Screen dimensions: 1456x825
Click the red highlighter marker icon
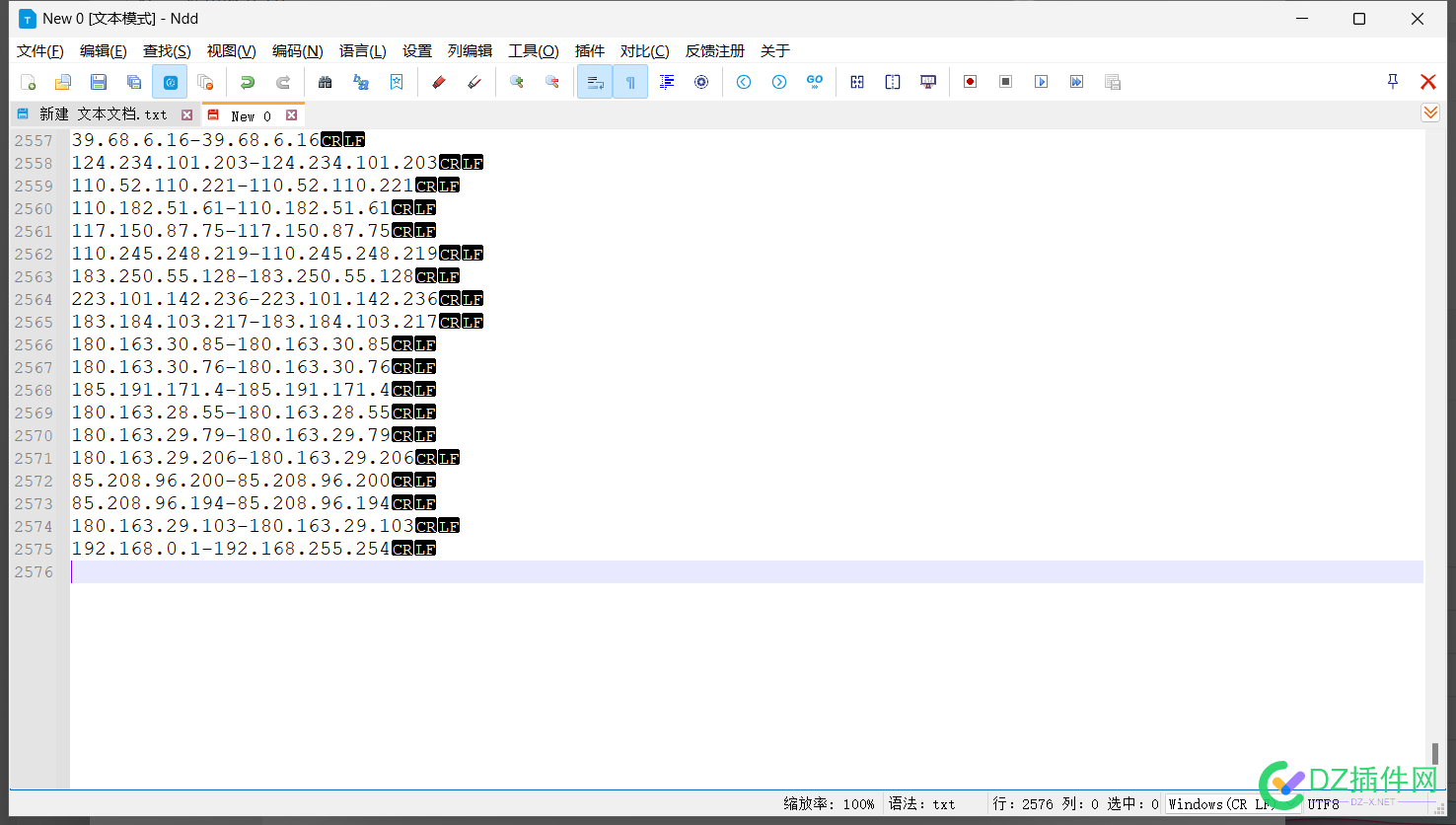(x=439, y=82)
